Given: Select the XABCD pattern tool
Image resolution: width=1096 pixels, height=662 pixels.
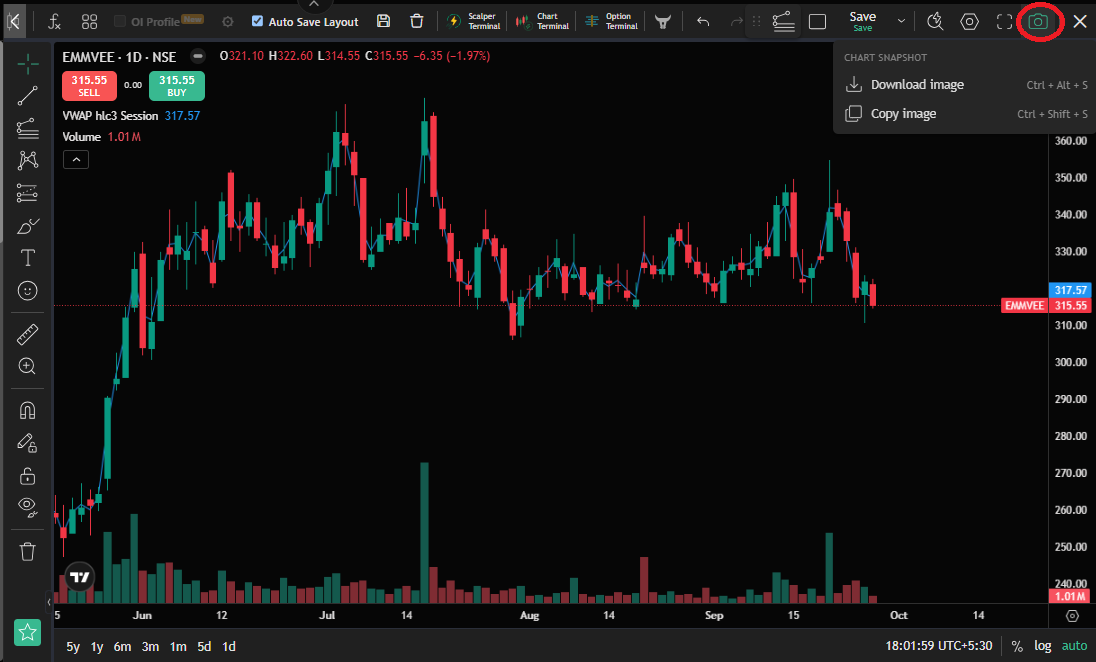Looking at the screenshot, I should point(27,161).
